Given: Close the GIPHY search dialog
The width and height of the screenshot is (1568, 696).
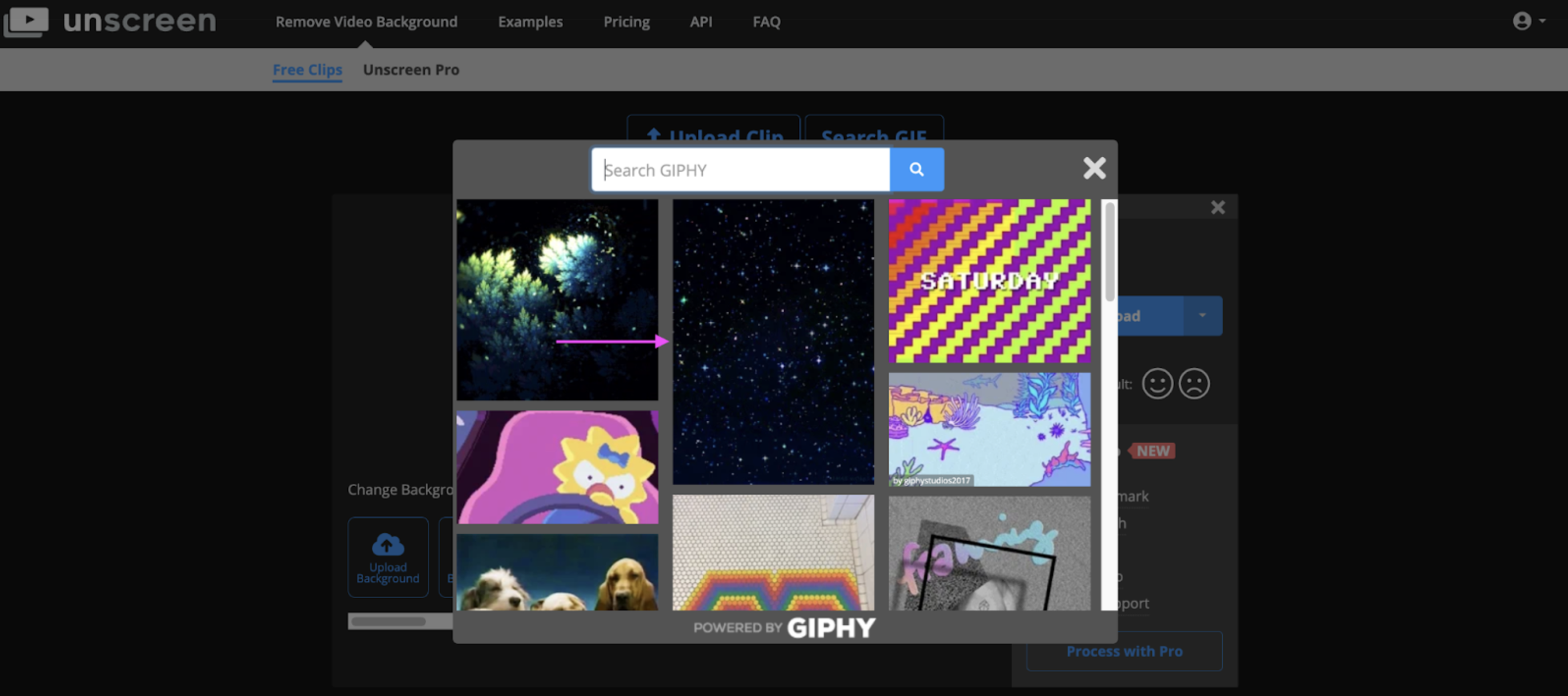Looking at the screenshot, I should point(1095,168).
